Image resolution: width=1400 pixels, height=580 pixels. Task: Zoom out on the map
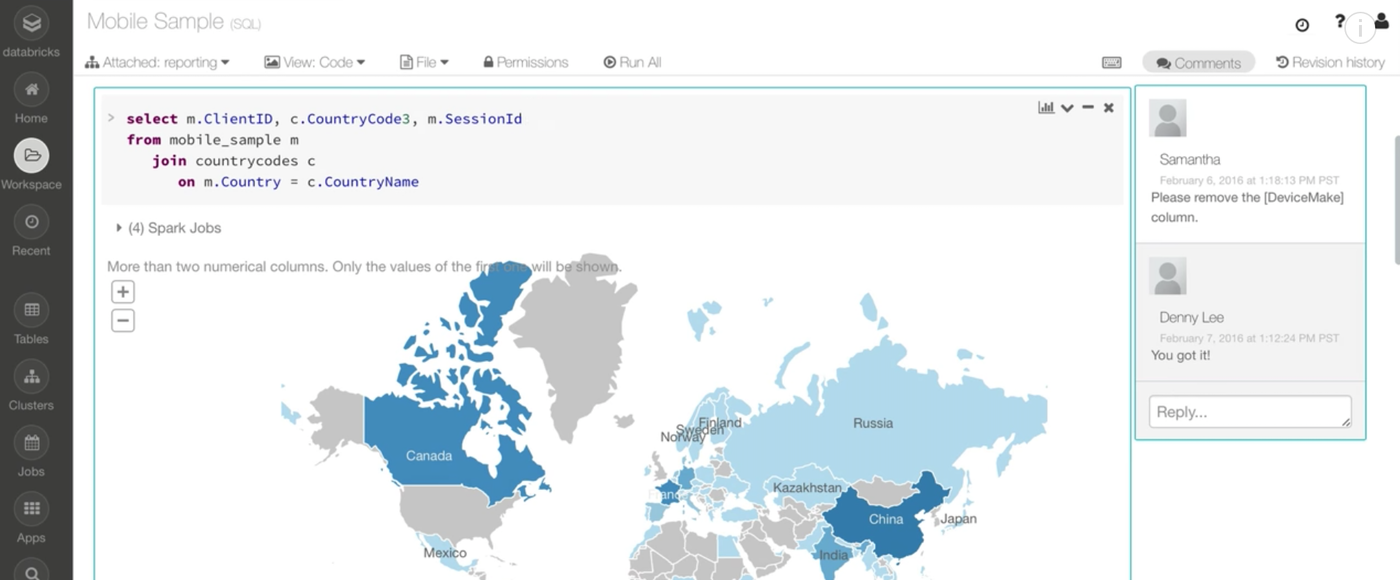pos(123,321)
